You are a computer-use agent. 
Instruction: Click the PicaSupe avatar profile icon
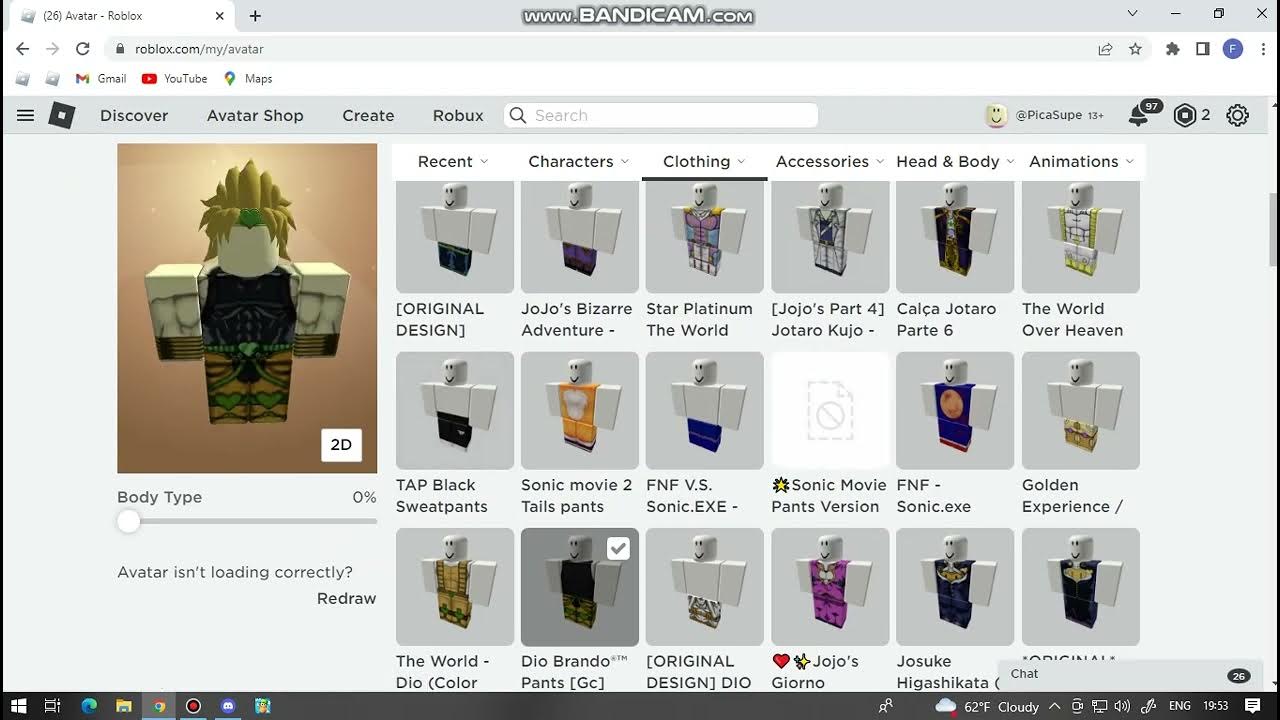996,116
